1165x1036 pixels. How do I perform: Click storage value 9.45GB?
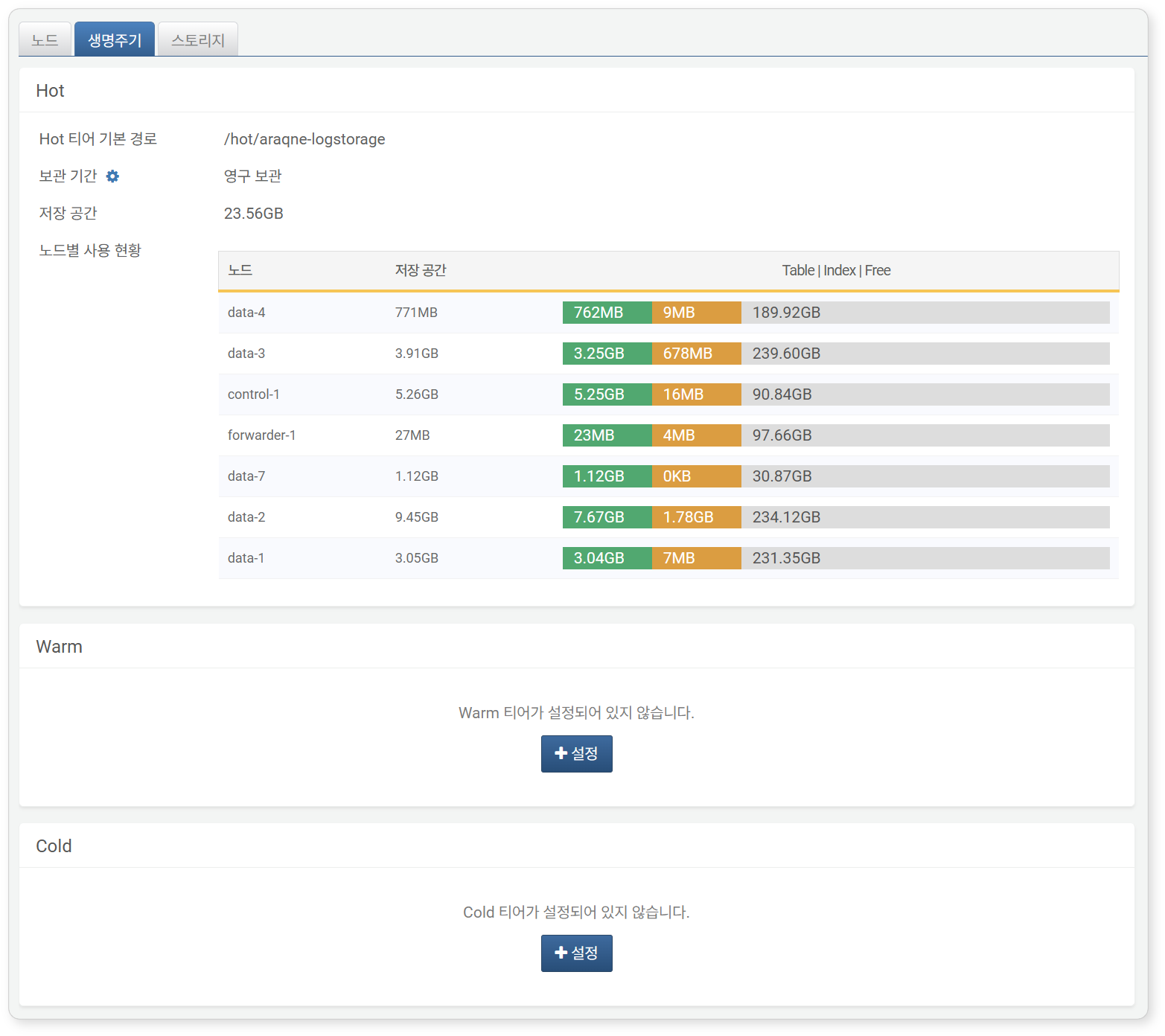coord(417,517)
